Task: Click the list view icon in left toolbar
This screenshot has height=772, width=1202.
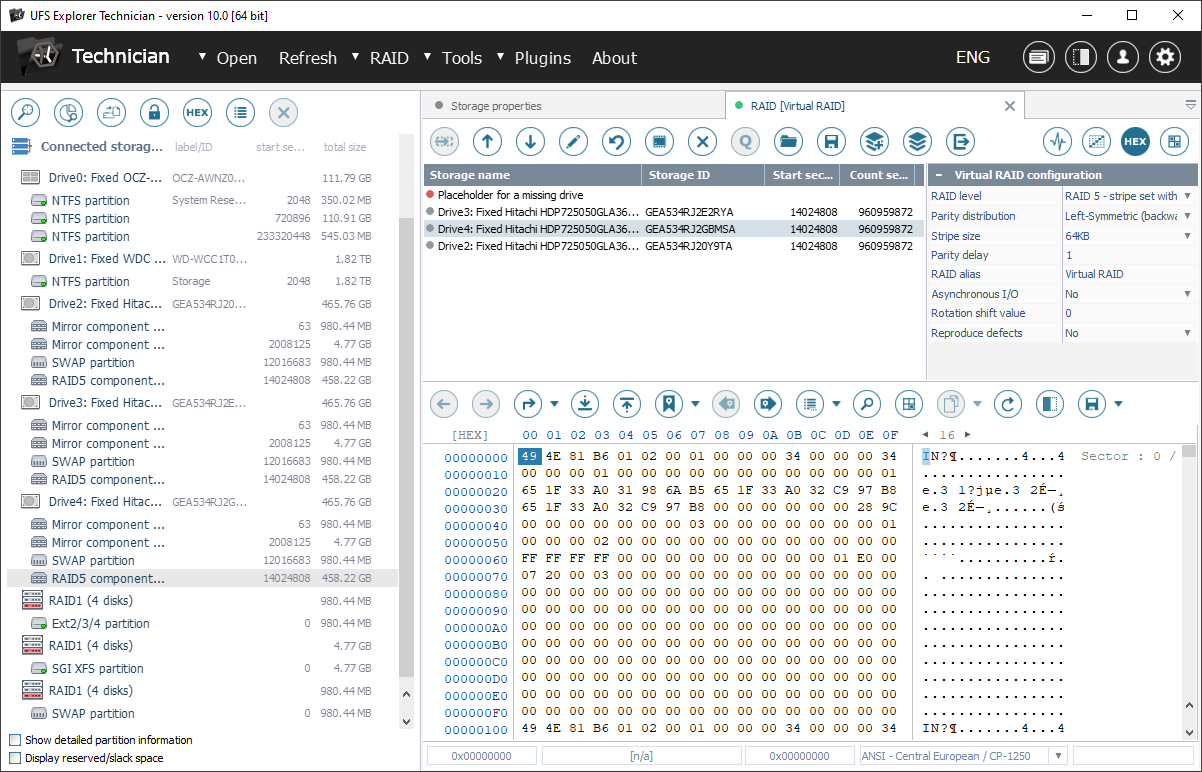Action: (x=240, y=112)
